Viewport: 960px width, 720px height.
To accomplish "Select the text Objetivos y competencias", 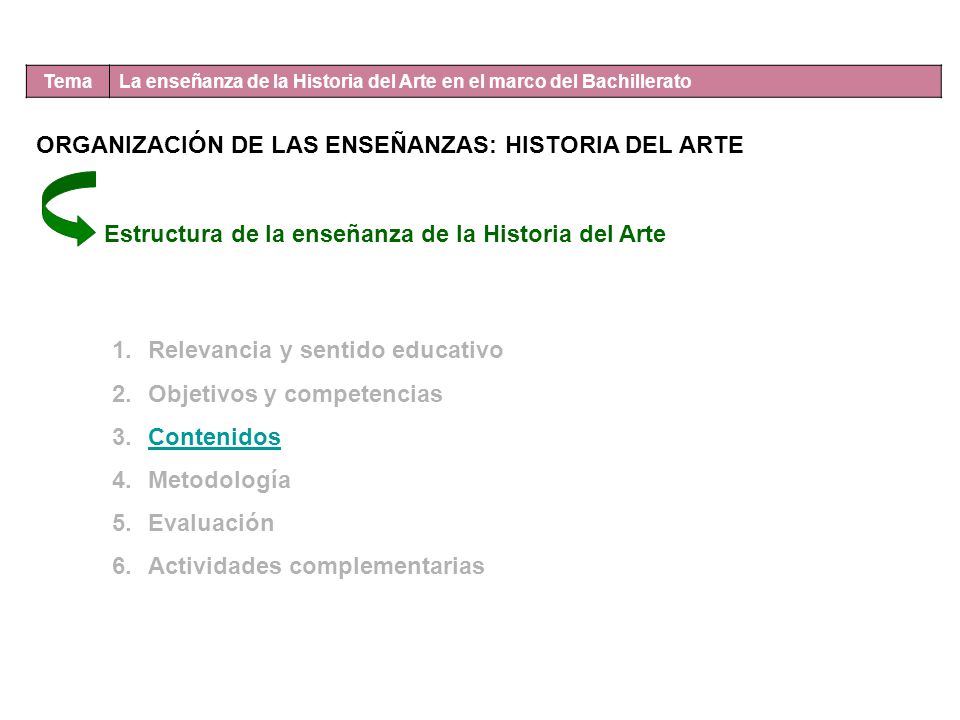I will (295, 394).
